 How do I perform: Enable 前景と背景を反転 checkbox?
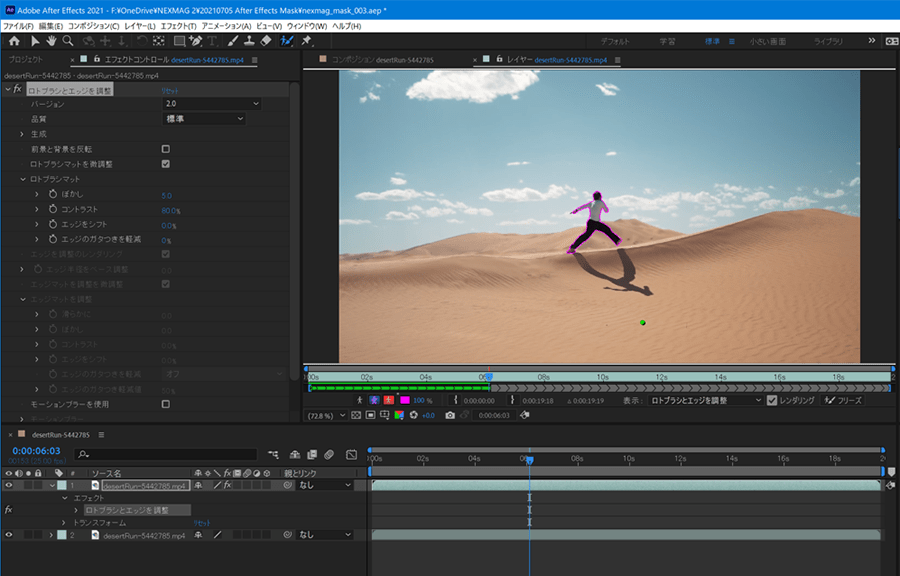[166, 149]
